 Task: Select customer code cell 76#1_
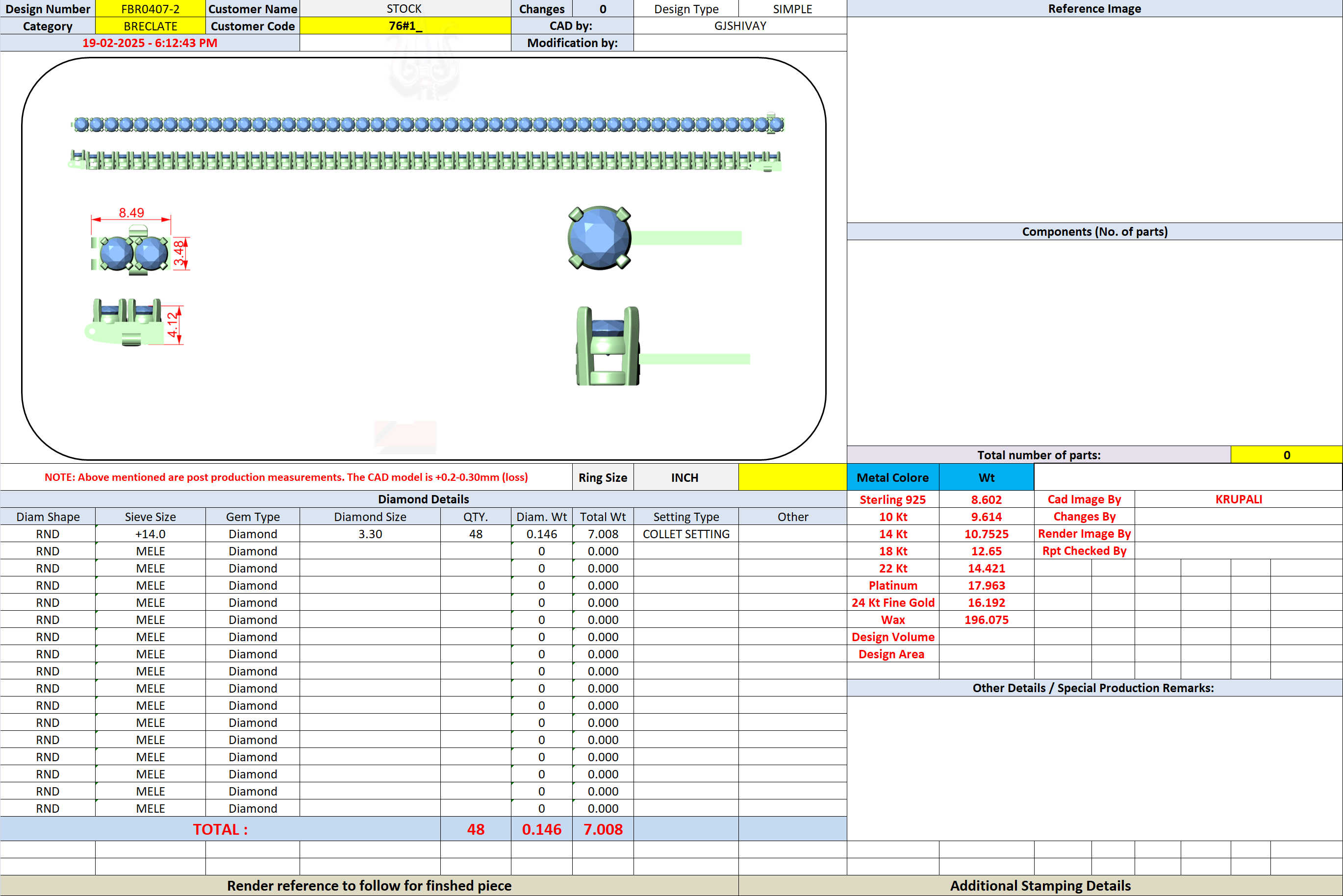click(405, 25)
